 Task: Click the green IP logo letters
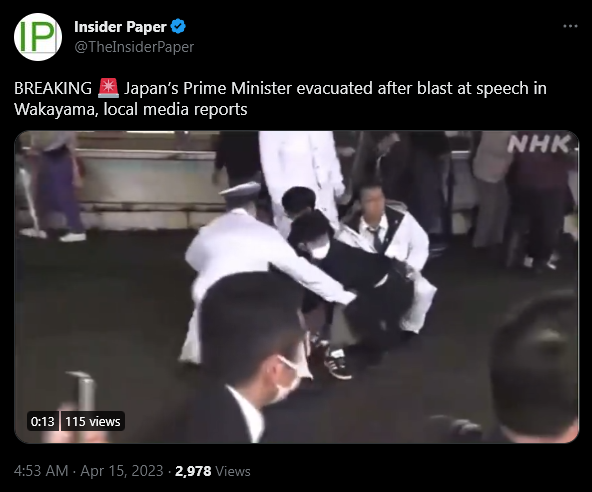click(x=37, y=37)
